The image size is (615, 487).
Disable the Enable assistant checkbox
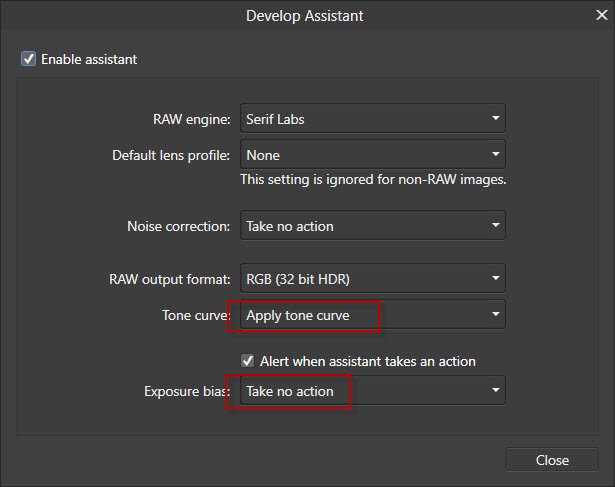tap(28, 59)
